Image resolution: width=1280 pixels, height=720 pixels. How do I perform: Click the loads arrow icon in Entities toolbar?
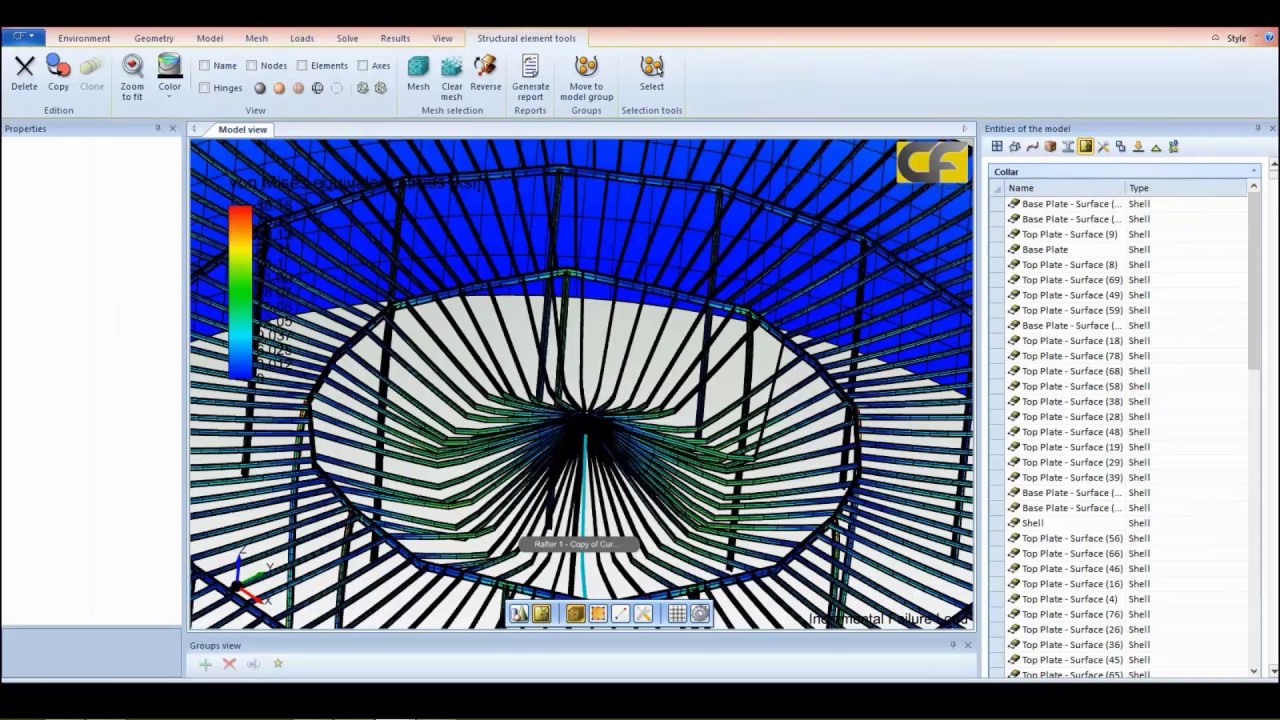click(1138, 147)
